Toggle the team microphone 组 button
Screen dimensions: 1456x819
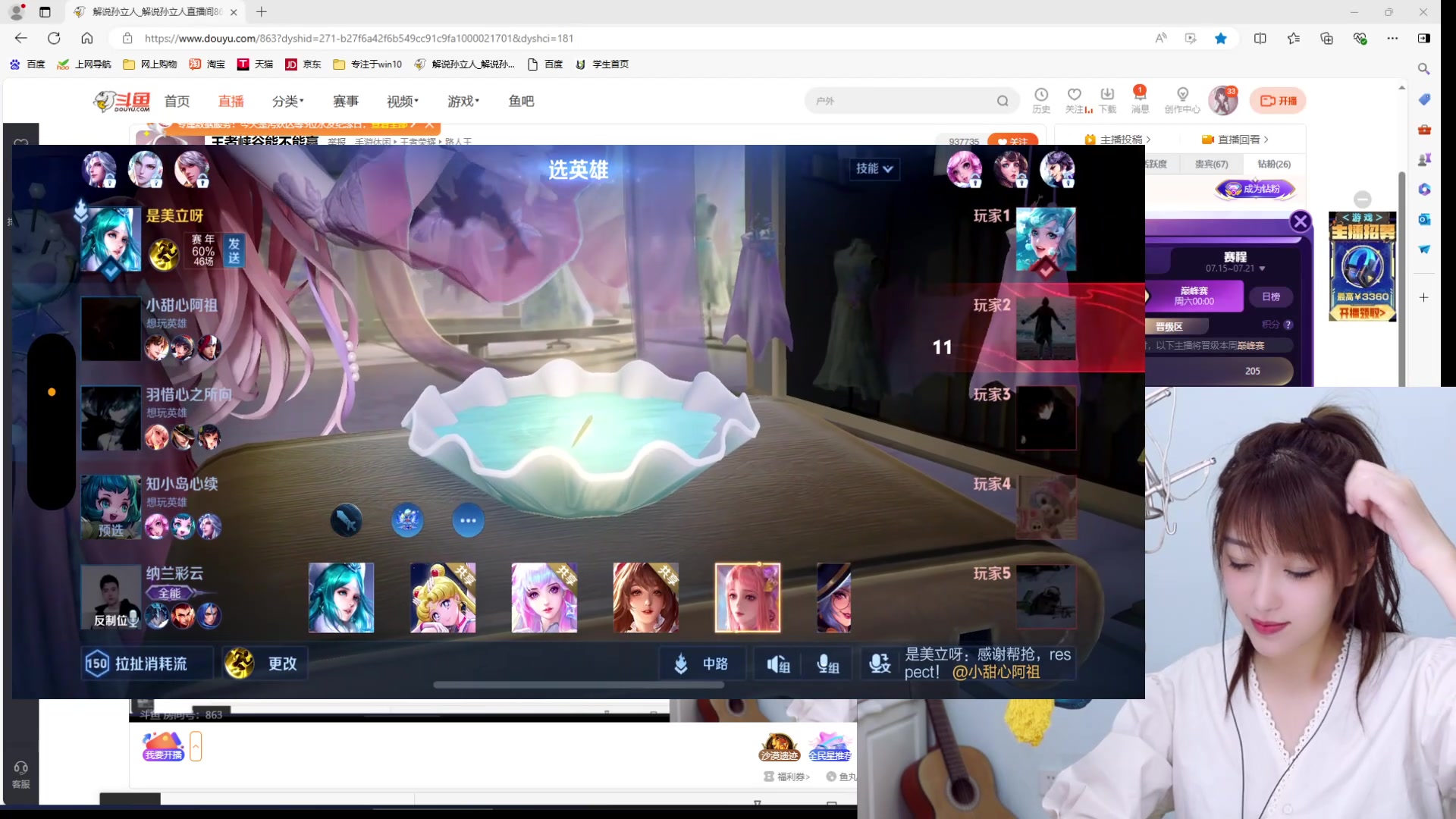pos(827,664)
